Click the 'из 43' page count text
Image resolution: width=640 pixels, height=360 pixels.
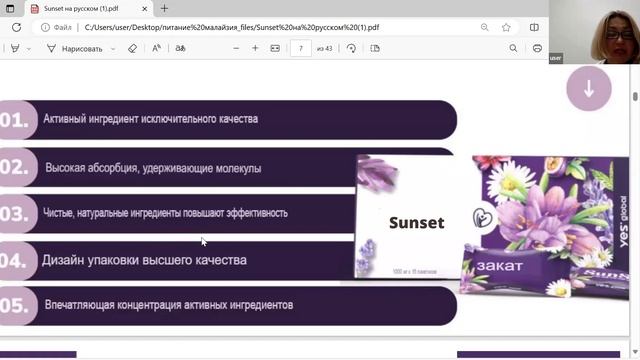point(324,49)
